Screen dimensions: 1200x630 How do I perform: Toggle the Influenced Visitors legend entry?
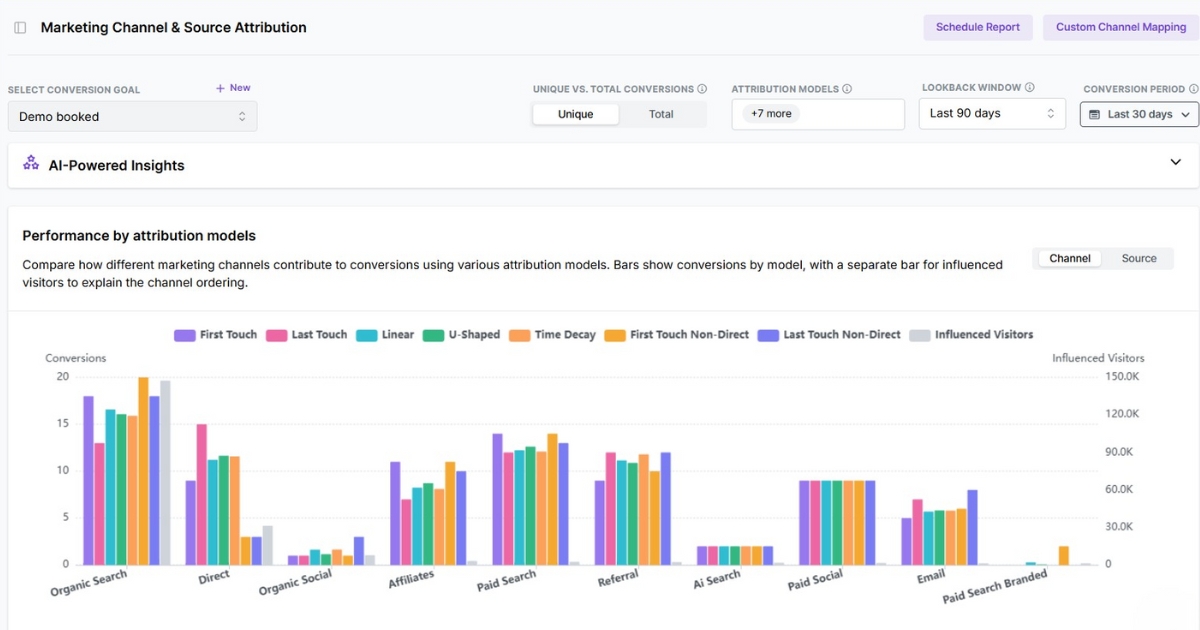[969, 334]
